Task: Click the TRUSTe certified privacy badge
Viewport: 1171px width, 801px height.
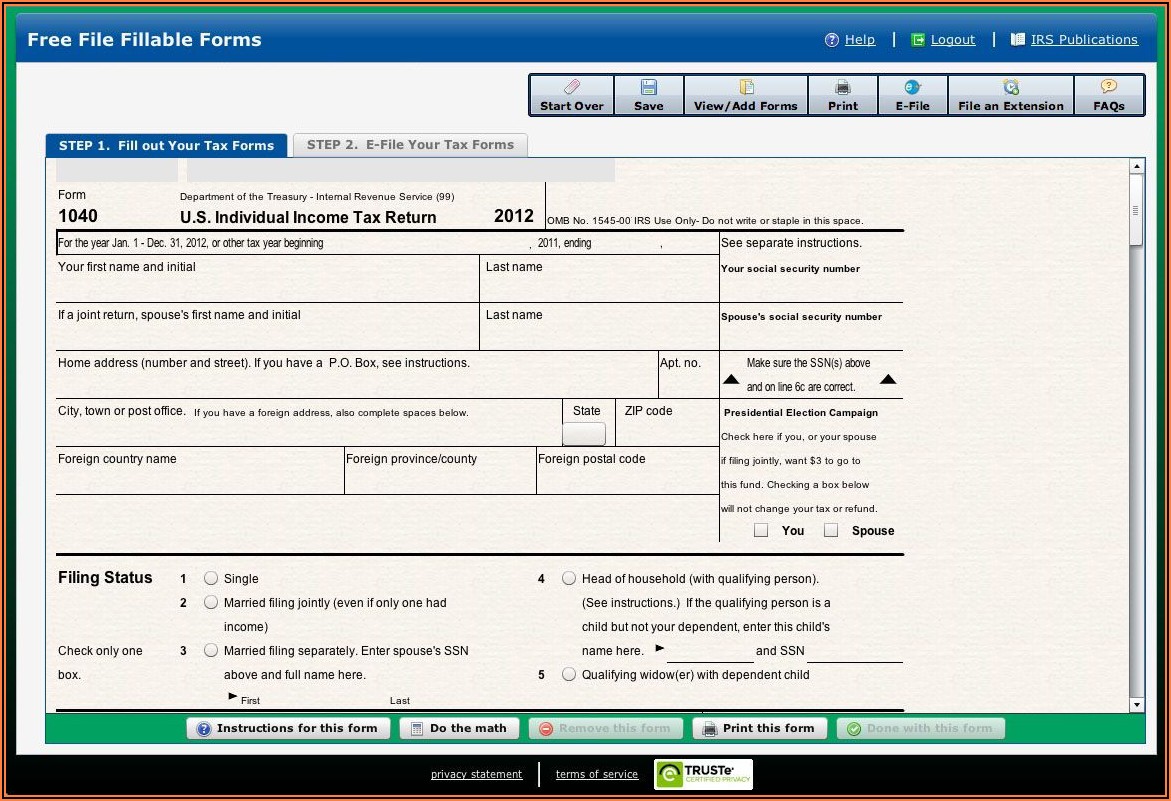Action: [x=703, y=774]
